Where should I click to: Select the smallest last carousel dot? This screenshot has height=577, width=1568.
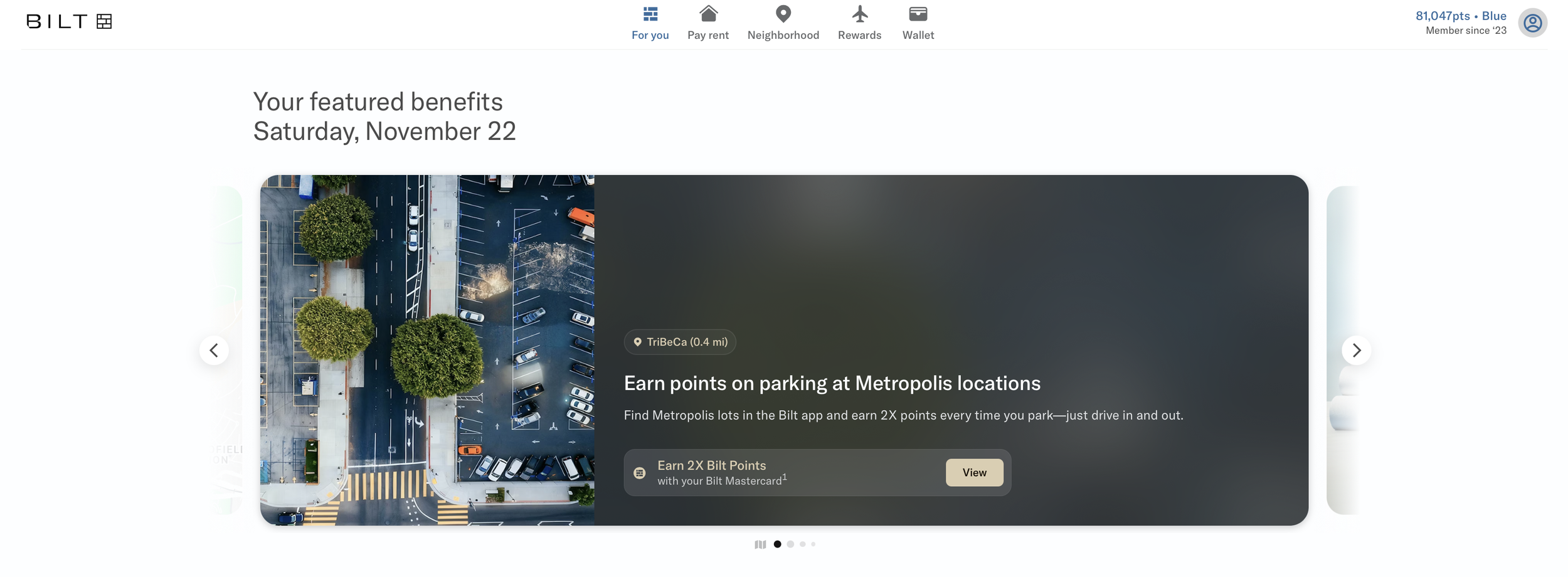tap(813, 544)
